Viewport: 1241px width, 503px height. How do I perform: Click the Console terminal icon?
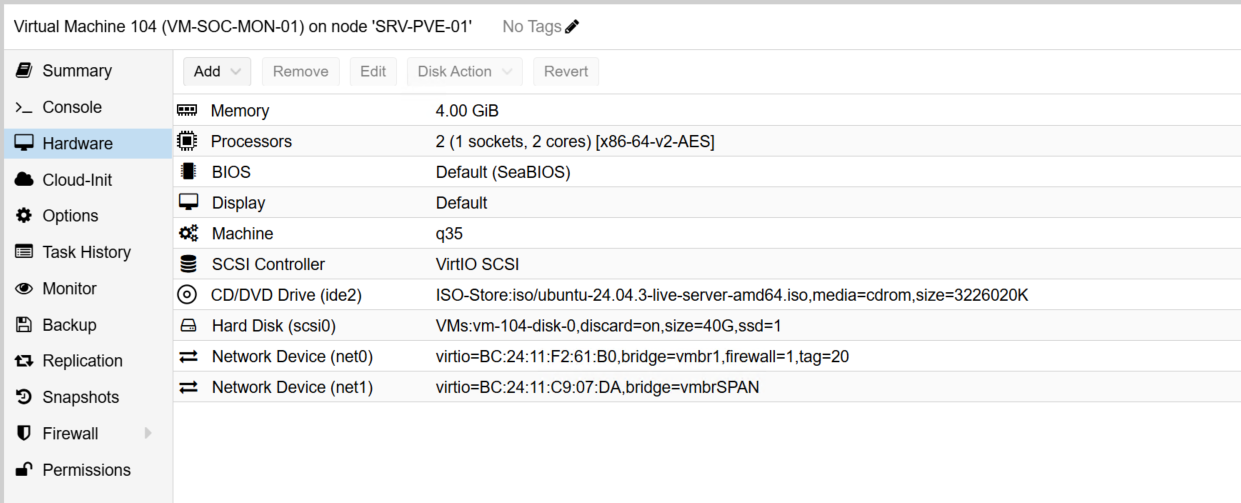[x=24, y=107]
